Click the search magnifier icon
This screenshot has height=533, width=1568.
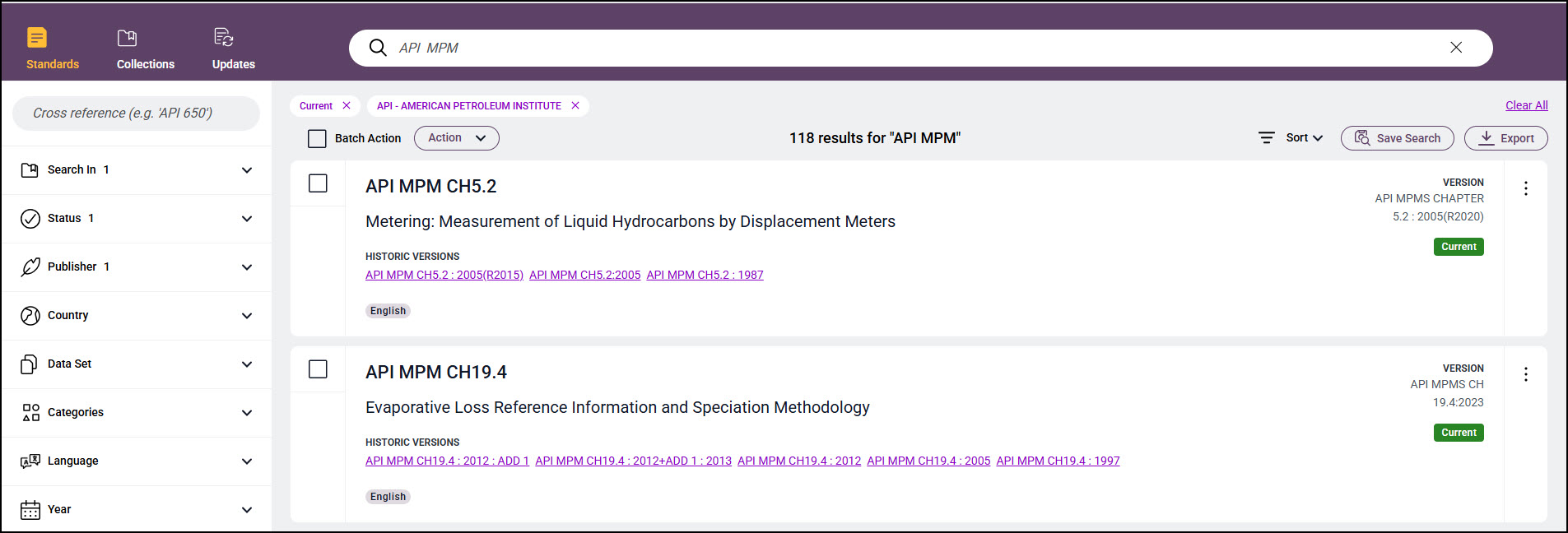pos(378,48)
